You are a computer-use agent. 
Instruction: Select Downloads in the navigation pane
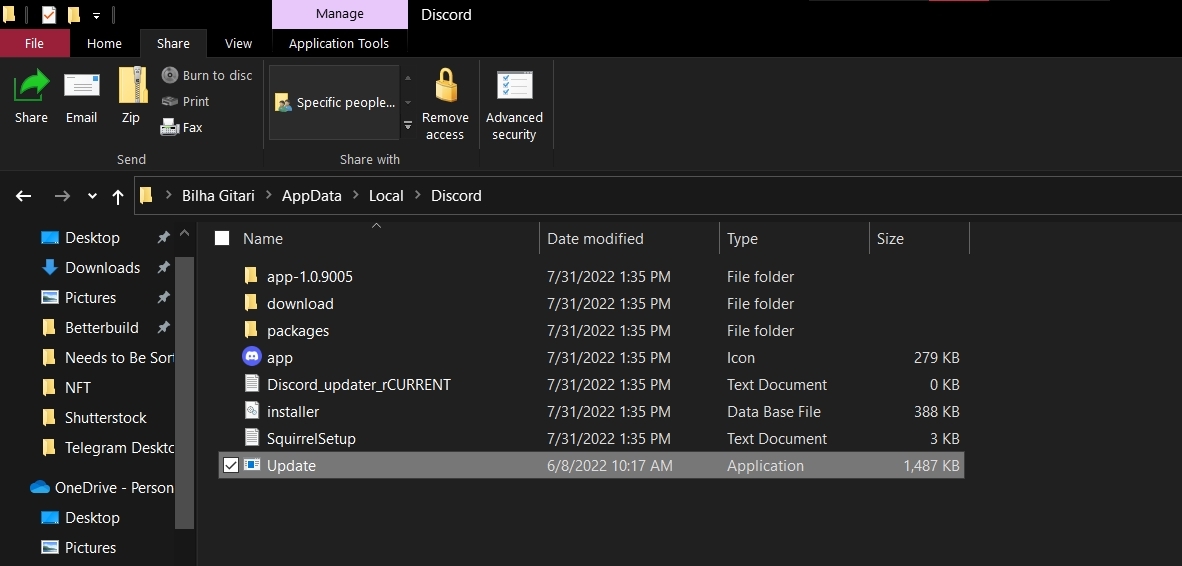click(102, 268)
